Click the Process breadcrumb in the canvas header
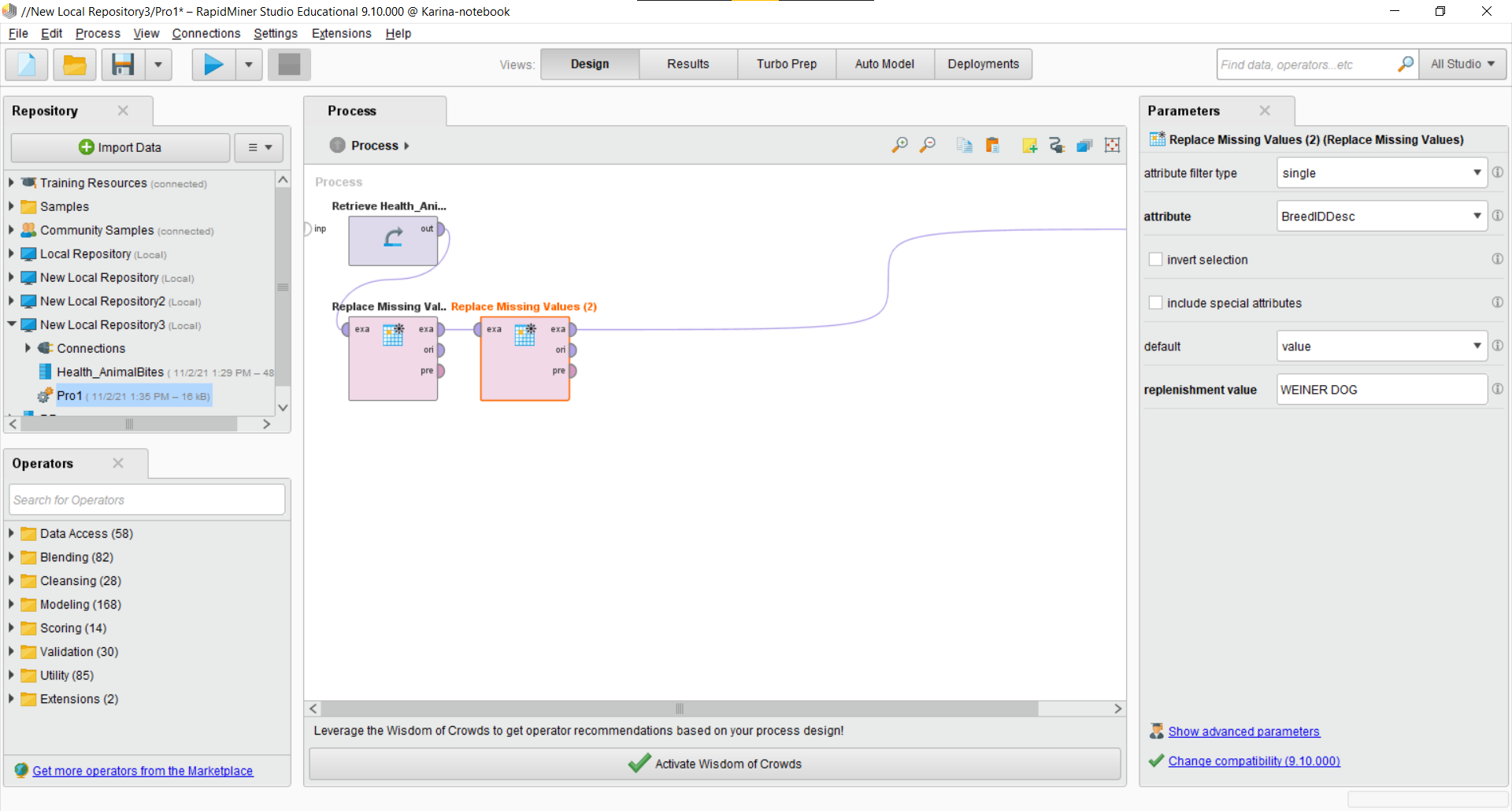1512x811 pixels. coord(375,146)
